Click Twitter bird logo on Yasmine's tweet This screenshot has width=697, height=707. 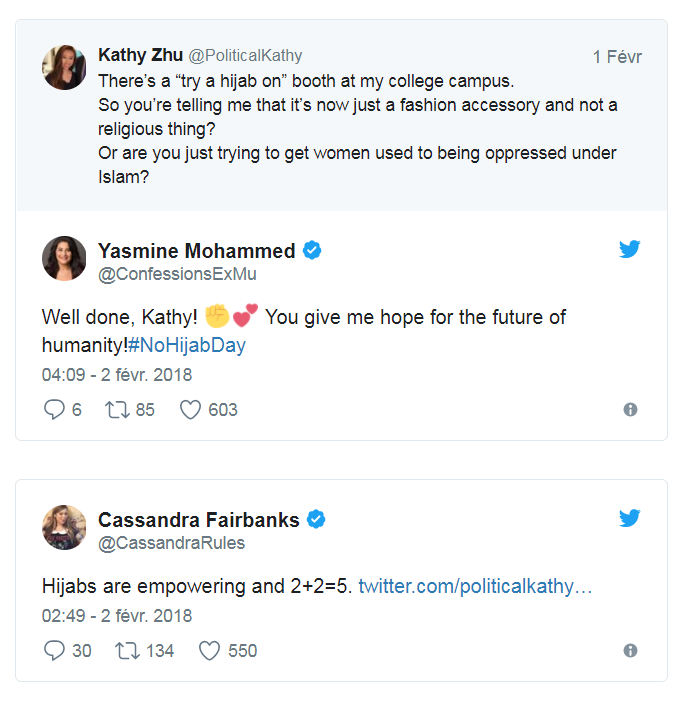click(x=629, y=249)
